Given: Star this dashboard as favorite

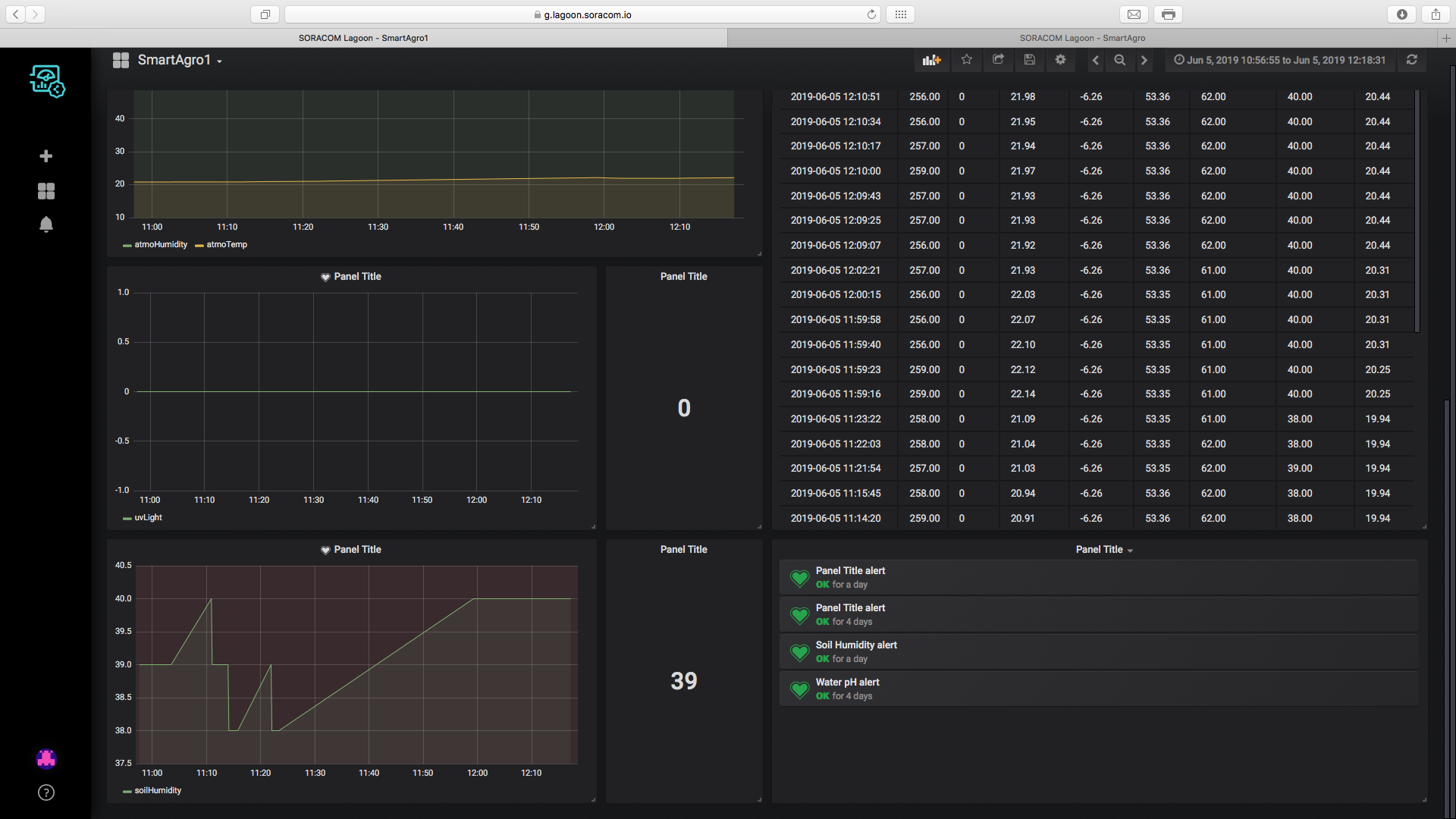Looking at the screenshot, I should pyautogui.click(x=966, y=60).
